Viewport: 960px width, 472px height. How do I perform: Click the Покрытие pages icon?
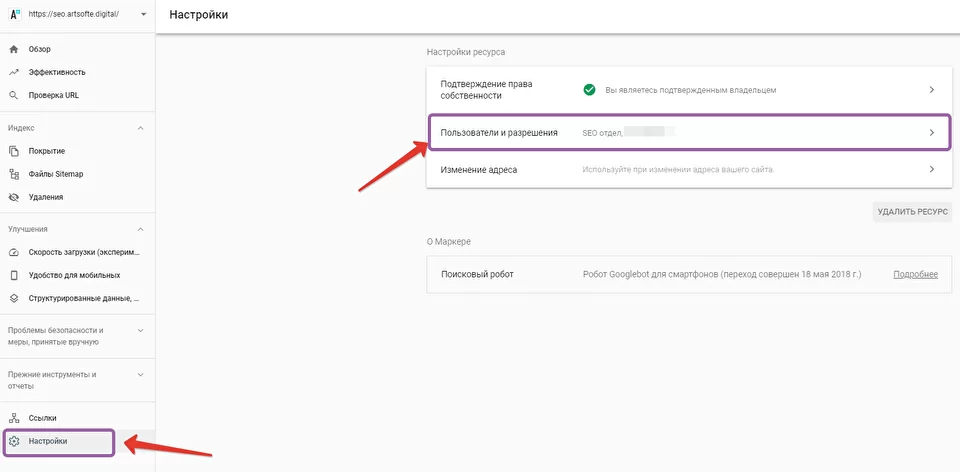15,151
